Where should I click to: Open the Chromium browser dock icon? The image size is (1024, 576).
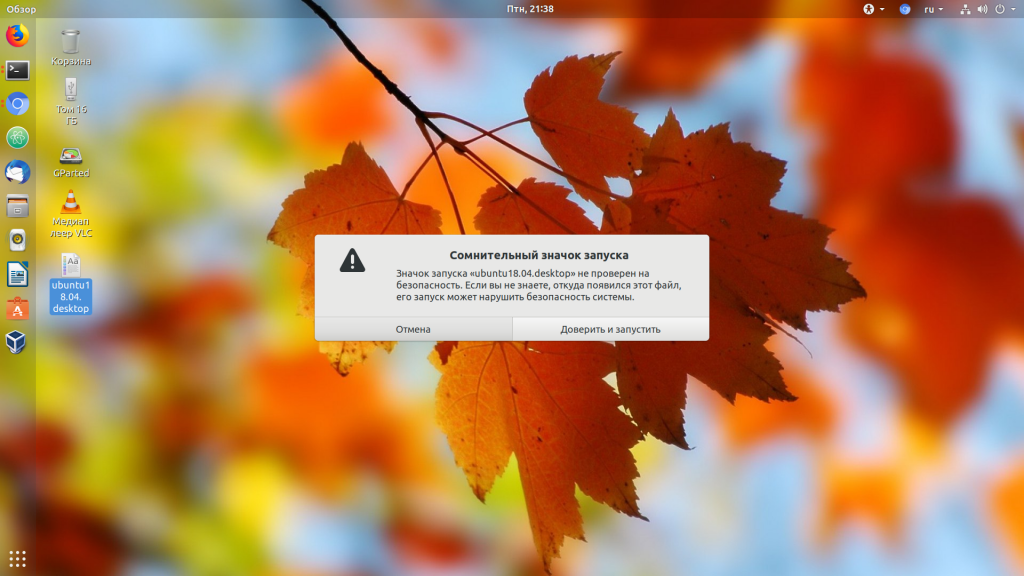coord(17,104)
